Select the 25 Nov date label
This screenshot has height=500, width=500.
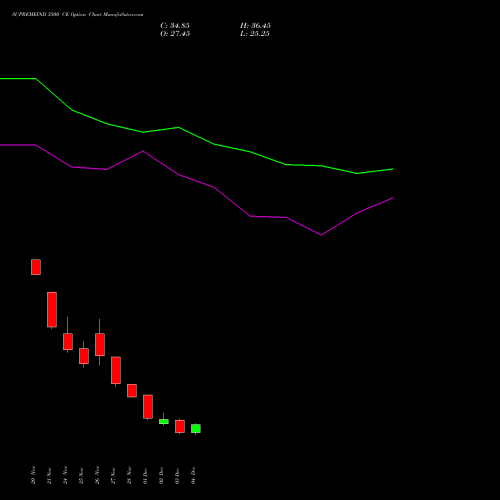tap(81, 475)
